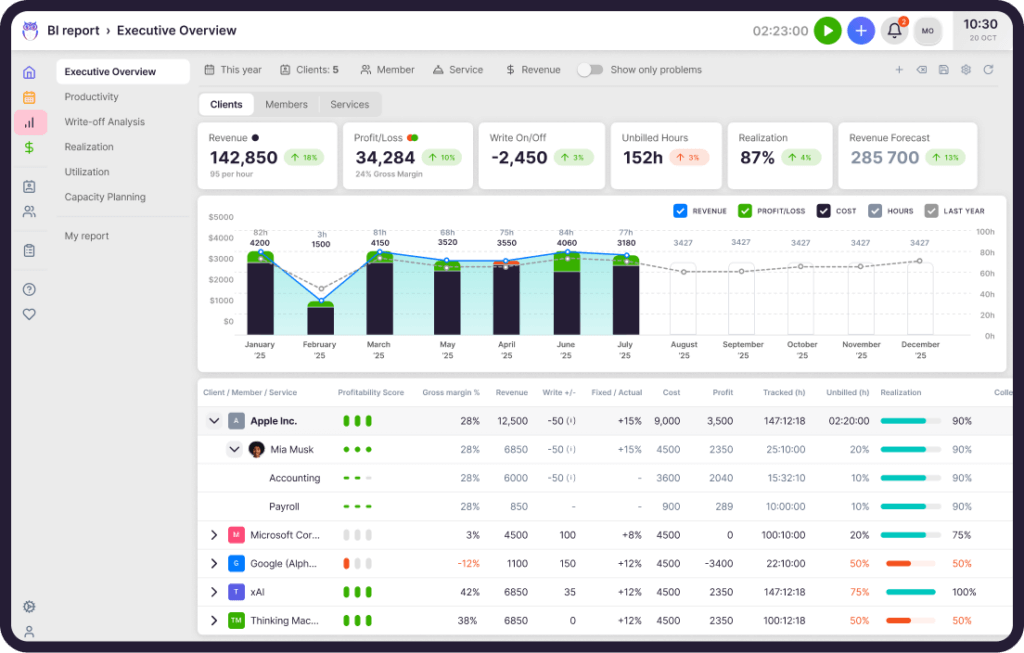Uncheck the Revenue chart legend checkbox

(x=680, y=211)
